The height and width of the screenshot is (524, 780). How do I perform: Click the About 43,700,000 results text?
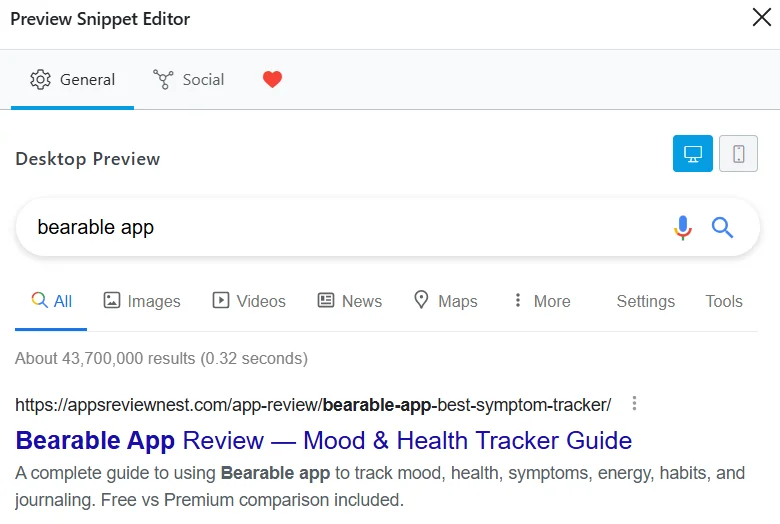[x=161, y=358]
